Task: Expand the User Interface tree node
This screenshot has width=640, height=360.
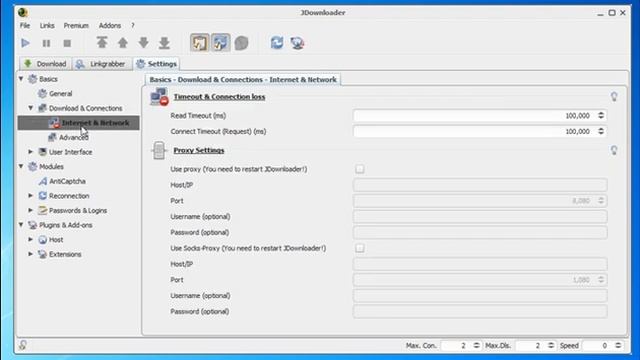Action: click(31, 152)
